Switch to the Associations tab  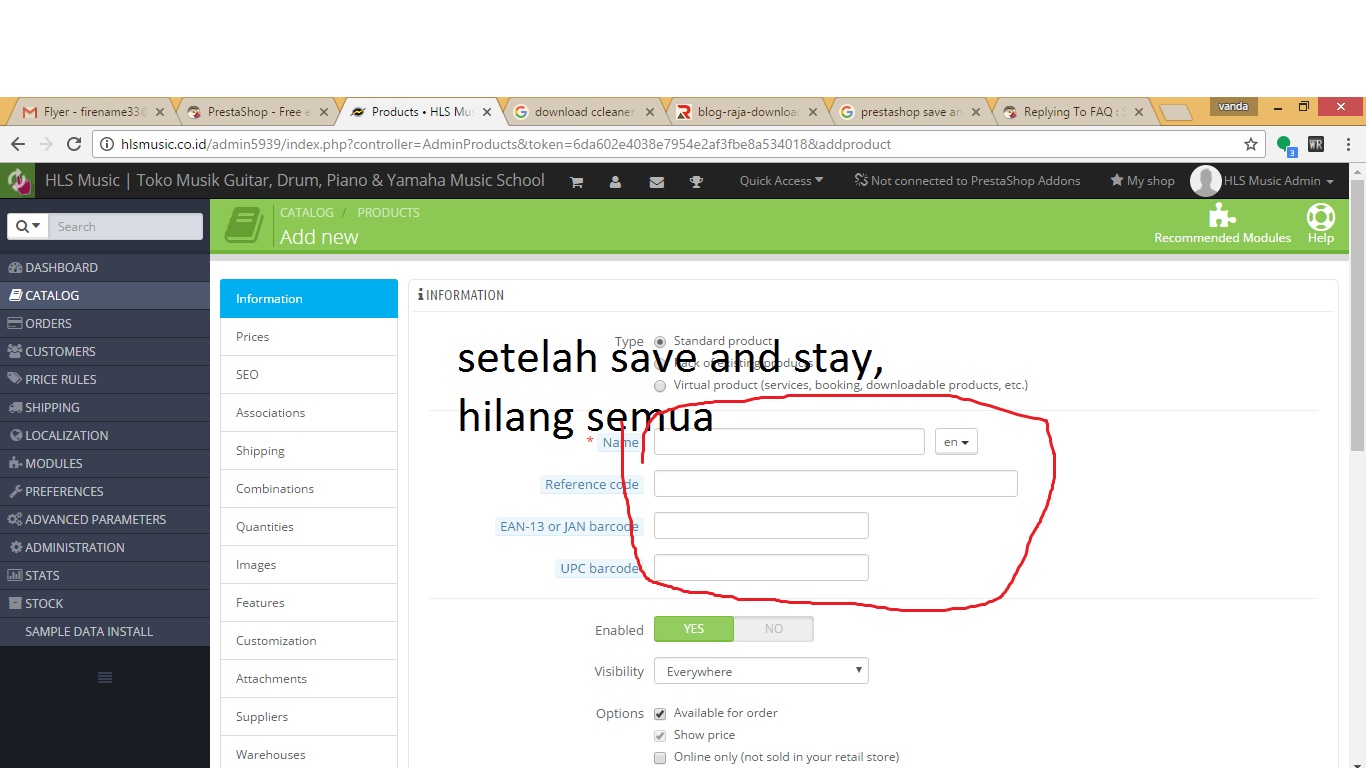click(x=309, y=413)
